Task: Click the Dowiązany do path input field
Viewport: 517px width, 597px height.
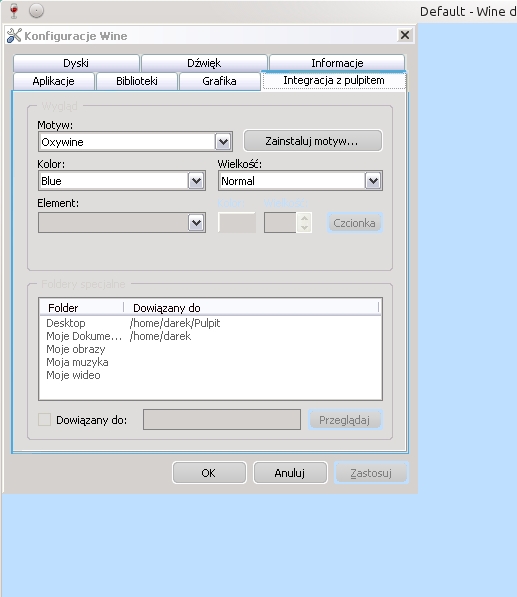Action: click(x=222, y=420)
